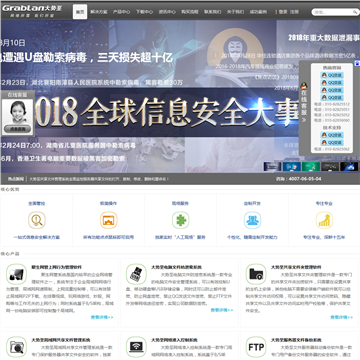Click the 共享文件夹管理软件 folder icon
Viewport: 360px width, 360px height.
tap(256, 274)
